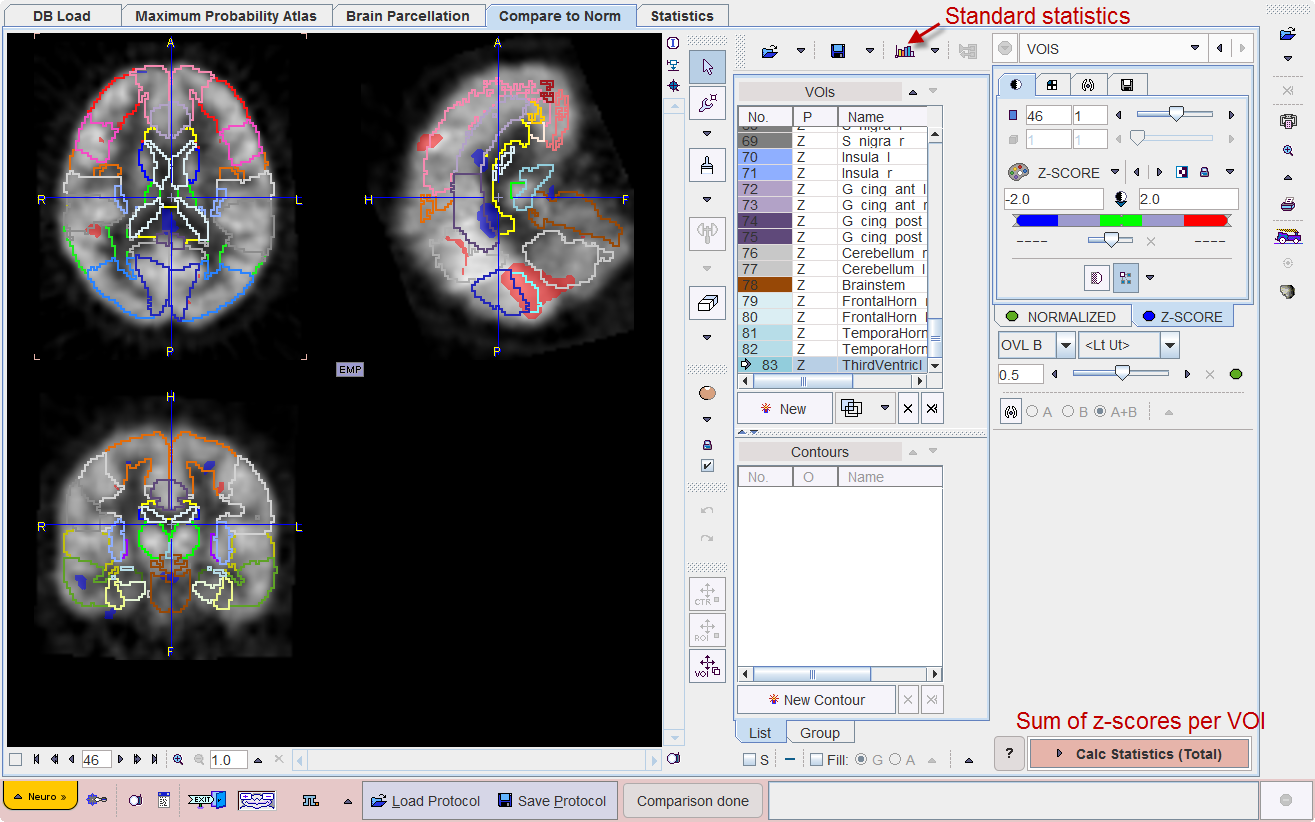Select the paint brush VOI tool
Image resolution: width=1315 pixels, height=822 pixels.
(x=707, y=166)
